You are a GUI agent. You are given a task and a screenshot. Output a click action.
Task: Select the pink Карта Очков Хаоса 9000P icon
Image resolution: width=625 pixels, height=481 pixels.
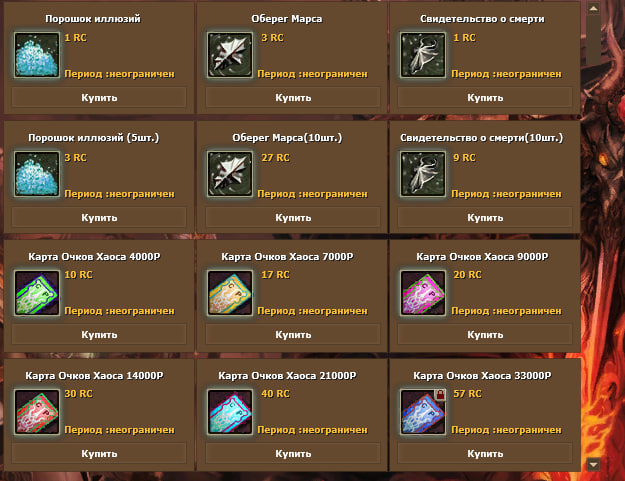pyautogui.click(x=423, y=293)
